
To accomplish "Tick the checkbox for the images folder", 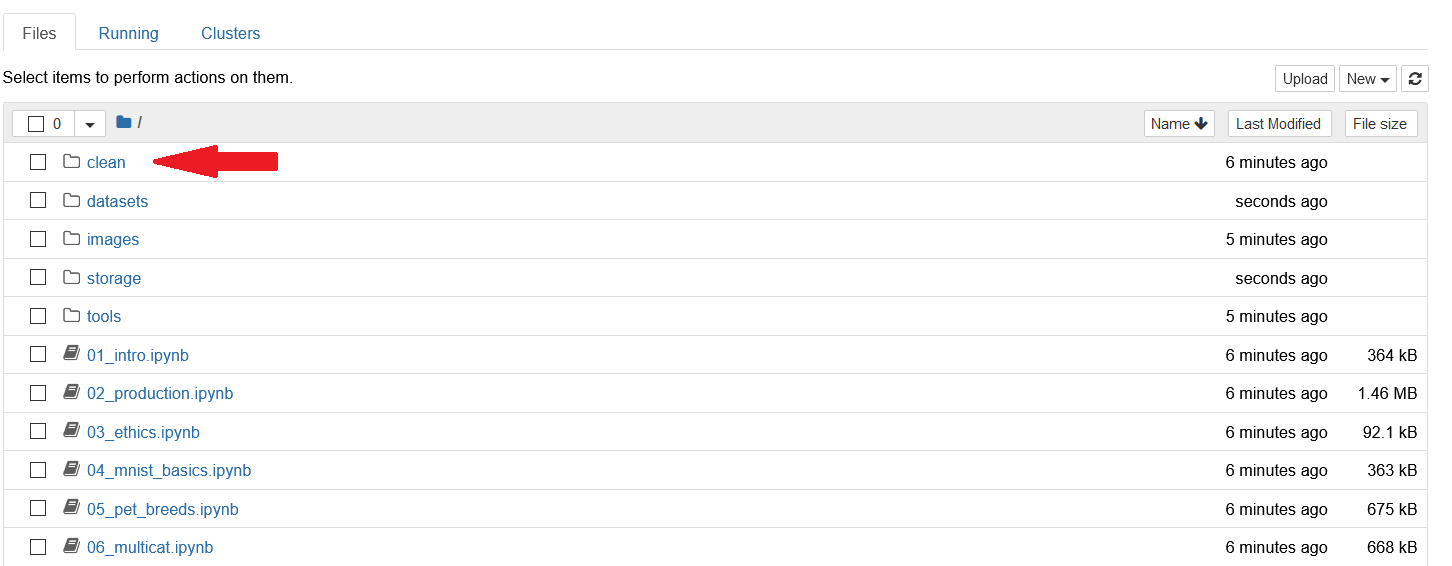I will [x=38, y=239].
